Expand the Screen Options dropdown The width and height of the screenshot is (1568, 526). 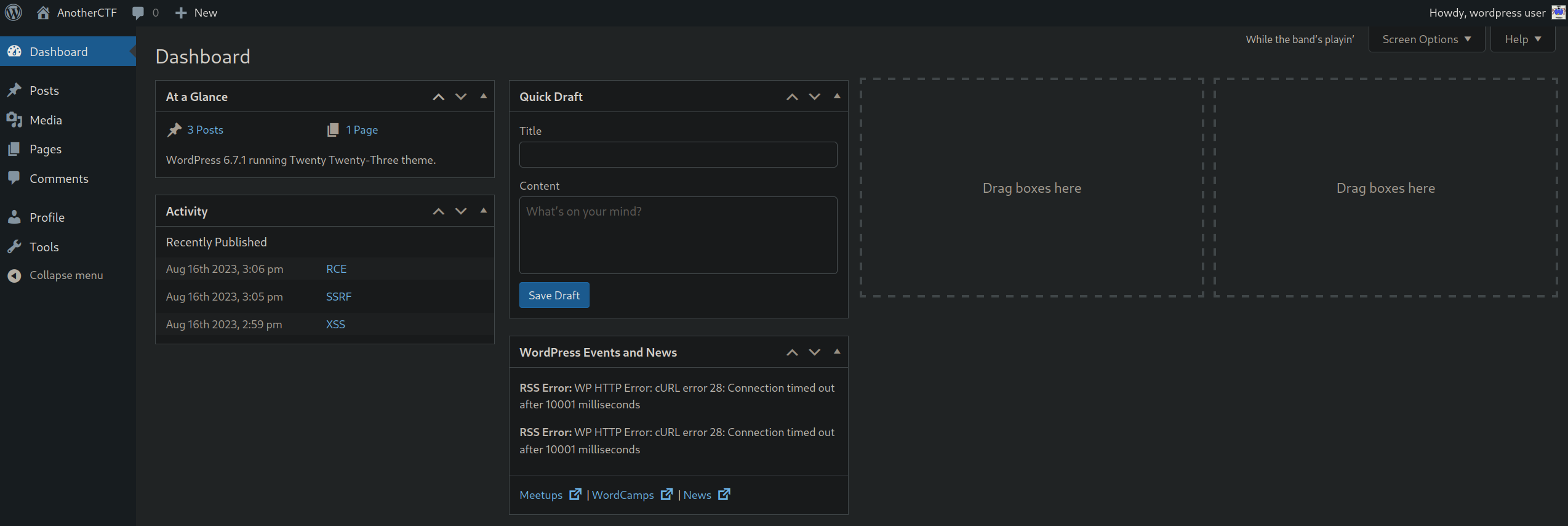[1426, 39]
